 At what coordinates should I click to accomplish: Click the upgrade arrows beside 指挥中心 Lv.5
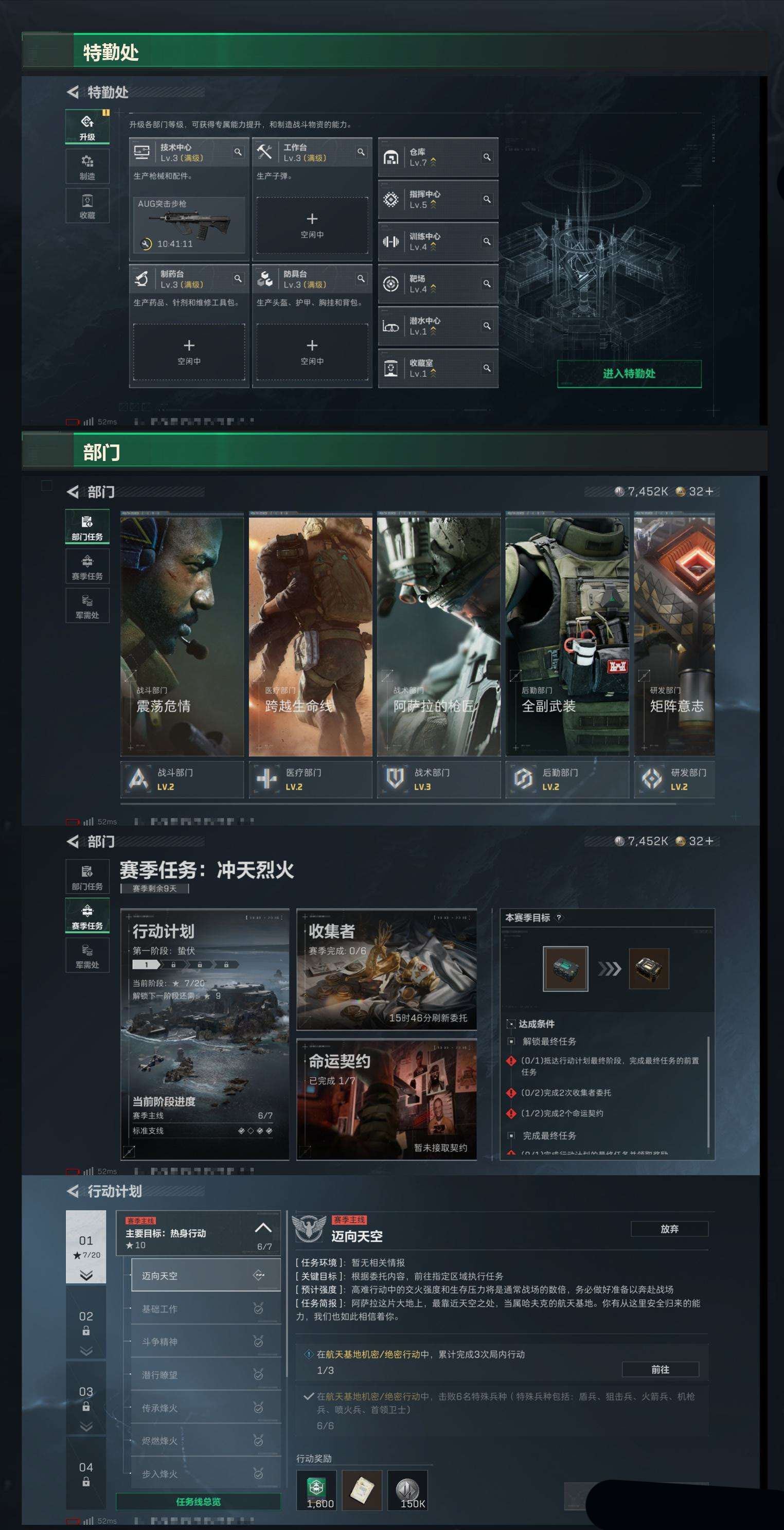[x=433, y=204]
